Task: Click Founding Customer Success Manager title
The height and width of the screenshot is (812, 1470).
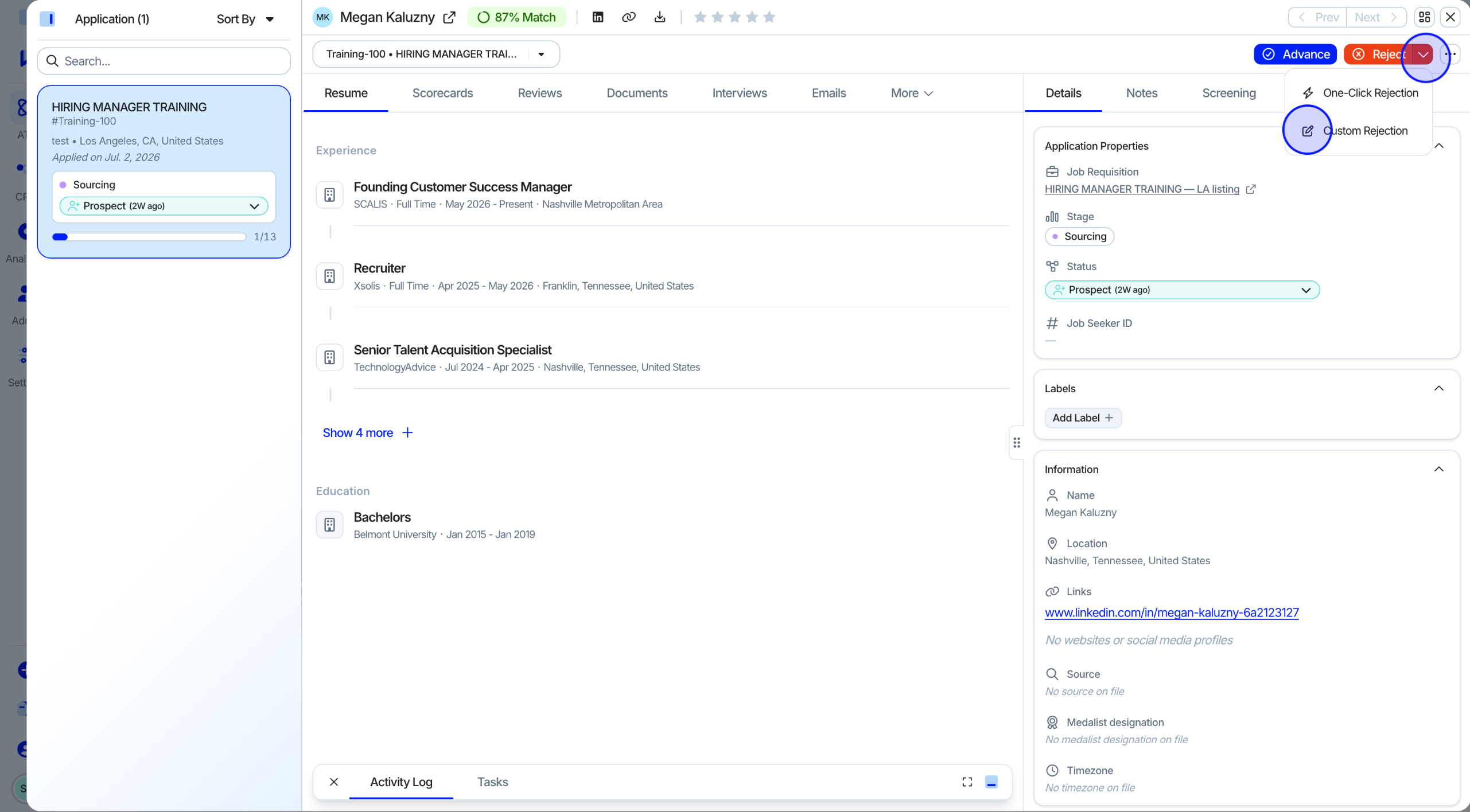Action: coord(462,187)
